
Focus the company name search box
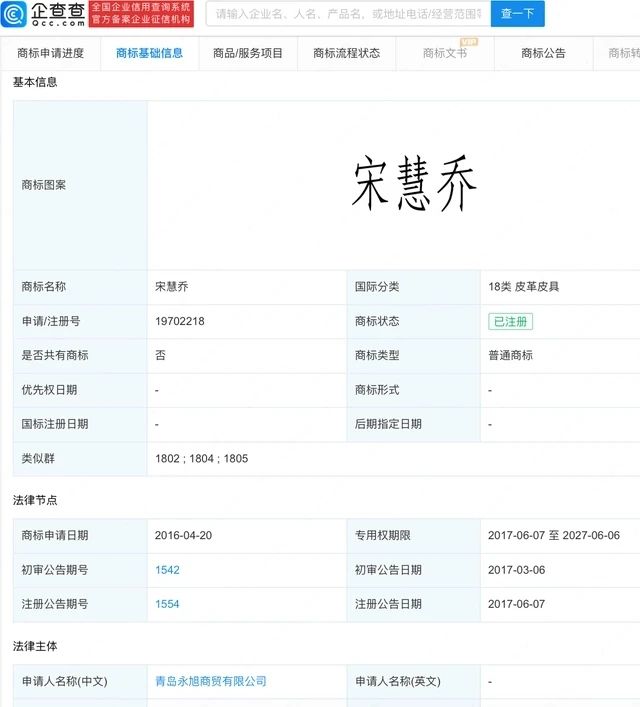[x=348, y=14]
